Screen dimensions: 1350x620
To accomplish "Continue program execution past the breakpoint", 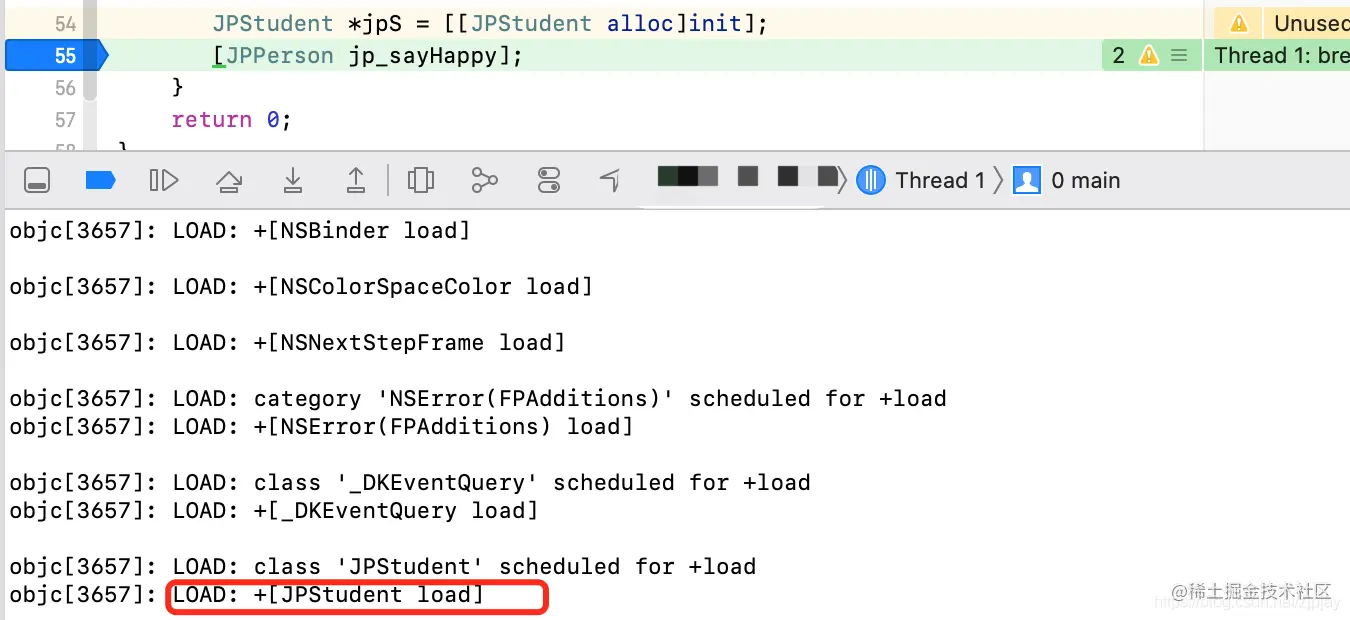I will click(x=163, y=180).
